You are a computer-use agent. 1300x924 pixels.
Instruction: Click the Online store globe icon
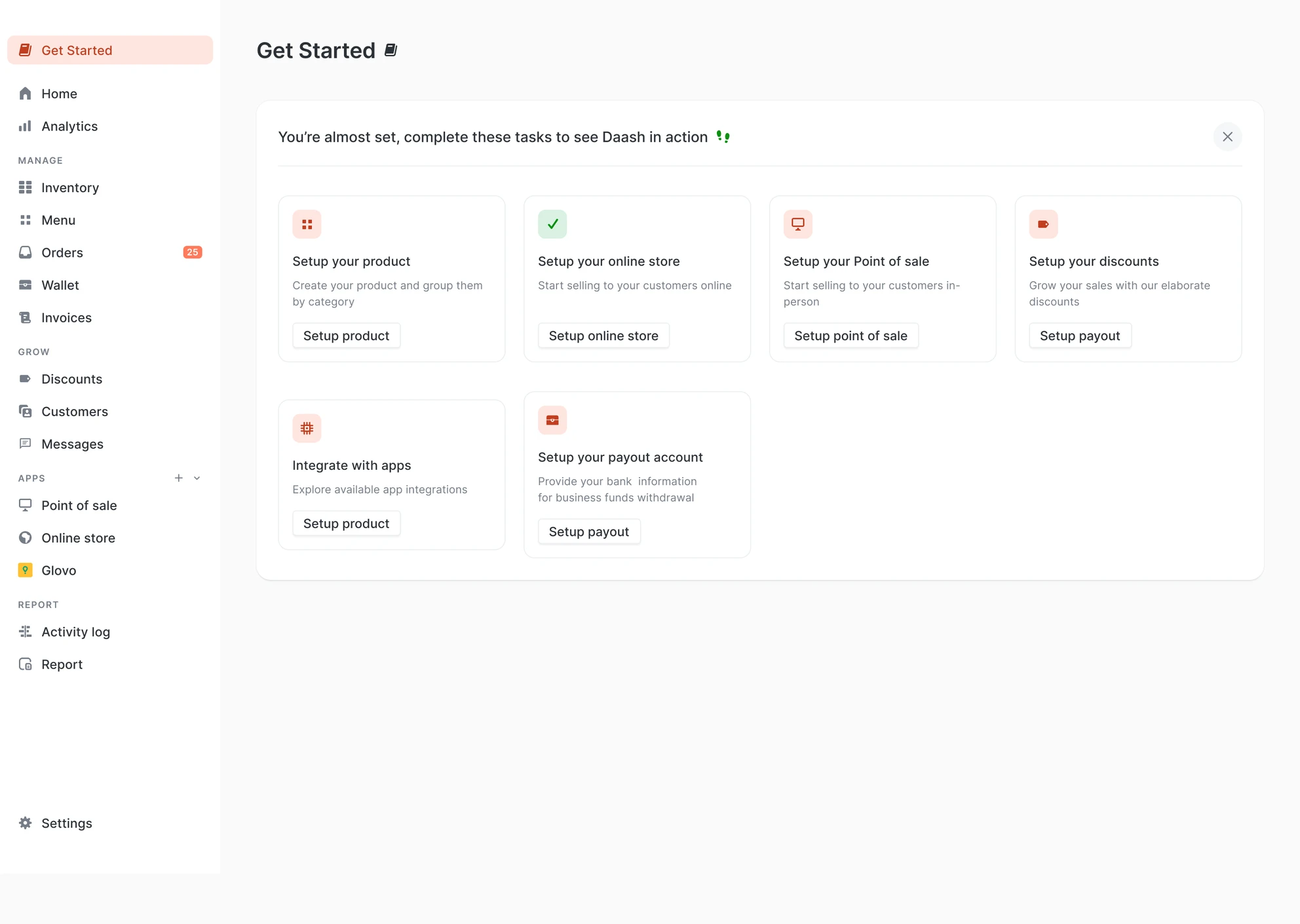(26, 537)
